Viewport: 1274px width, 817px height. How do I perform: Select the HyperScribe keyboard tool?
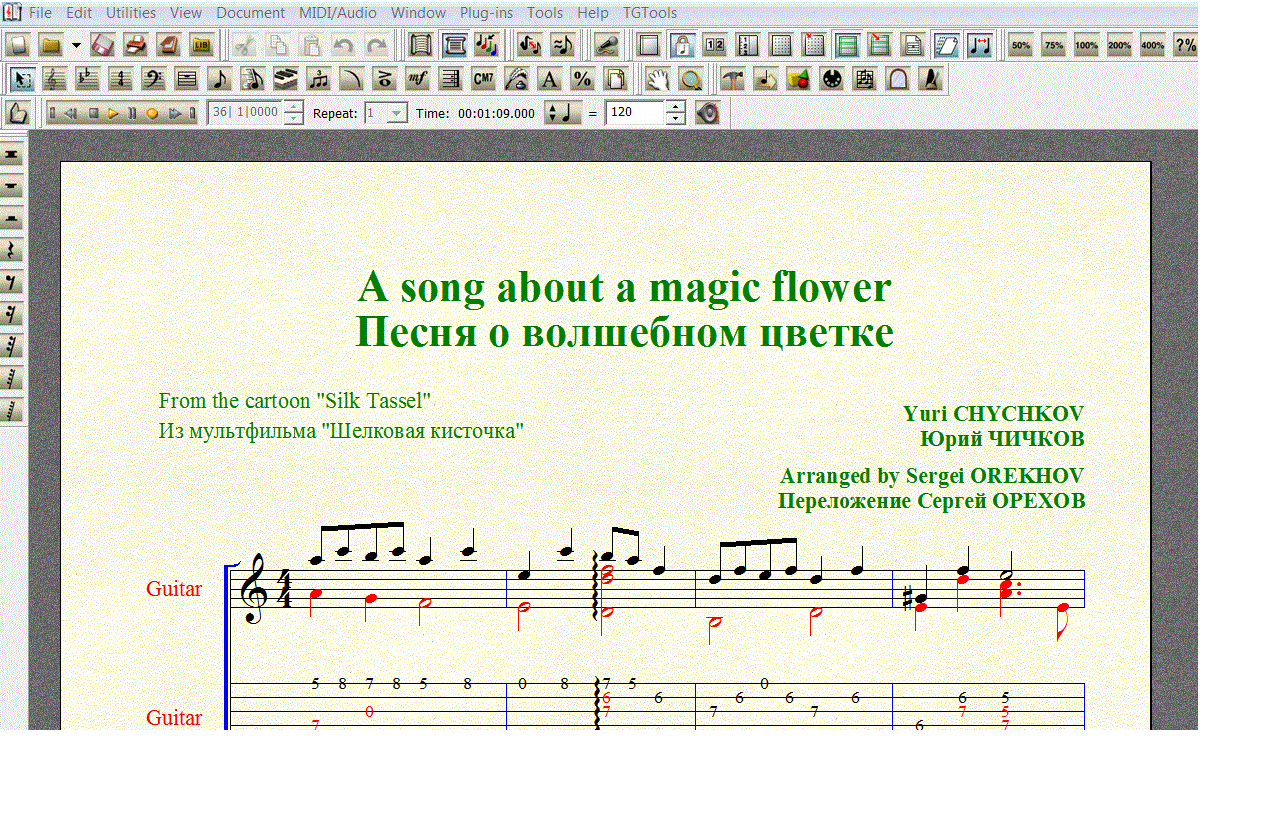(x=286, y=79)
